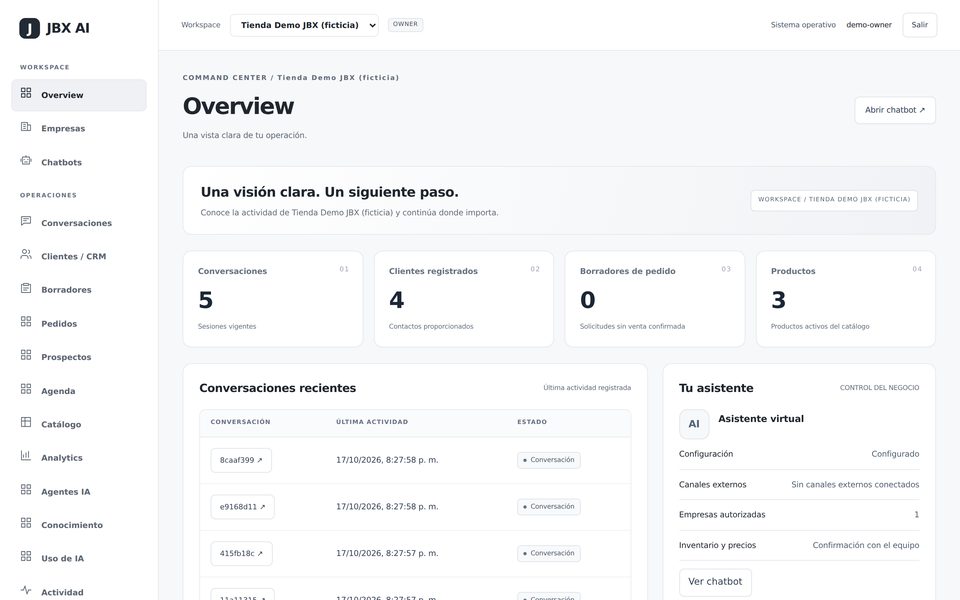Click the Agentes IA grid icon
The height and width of the screenshot is (600, 960).
coord(26,490)
